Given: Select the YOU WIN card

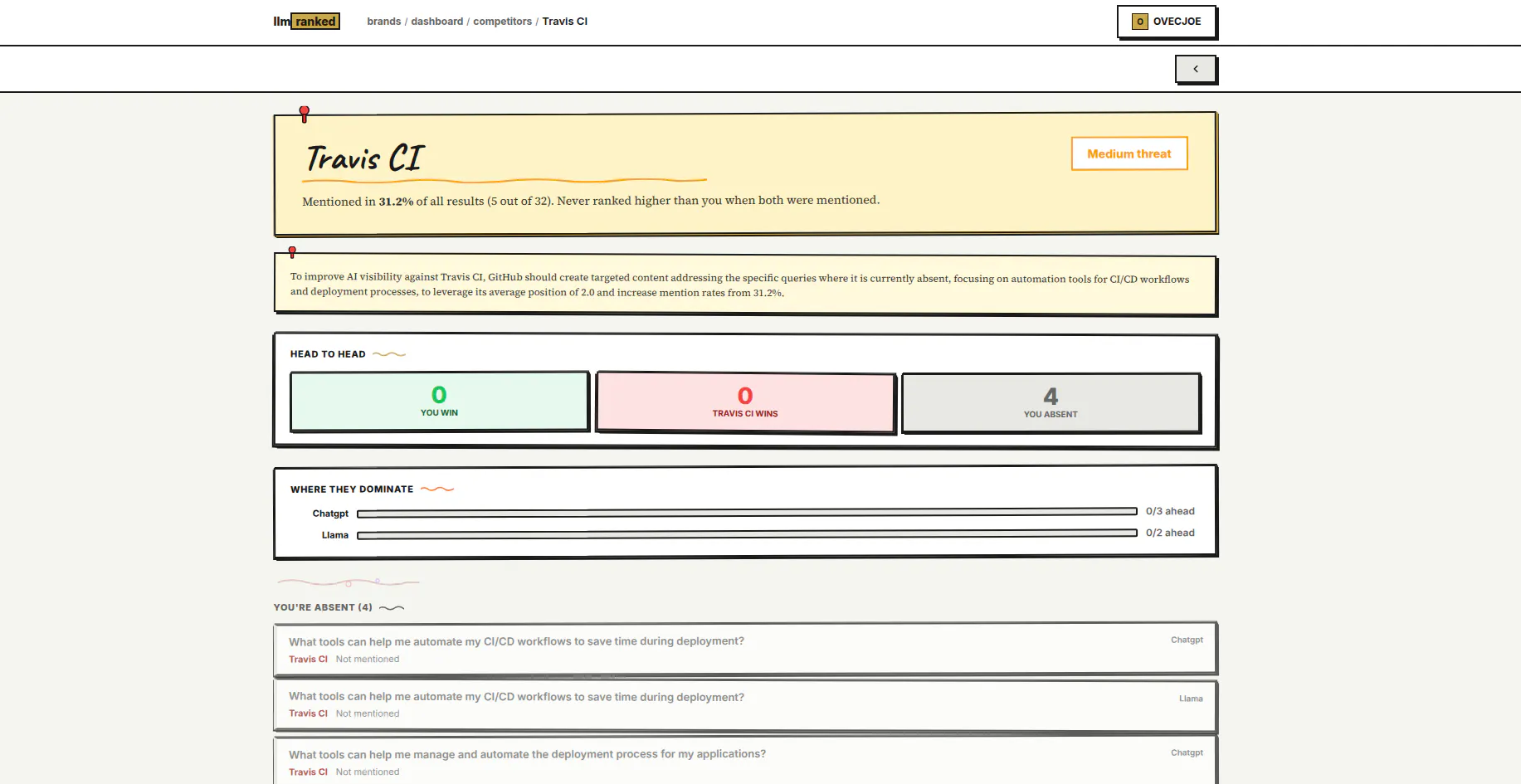Looking at the screenshot, I should [x=439, y=402].
